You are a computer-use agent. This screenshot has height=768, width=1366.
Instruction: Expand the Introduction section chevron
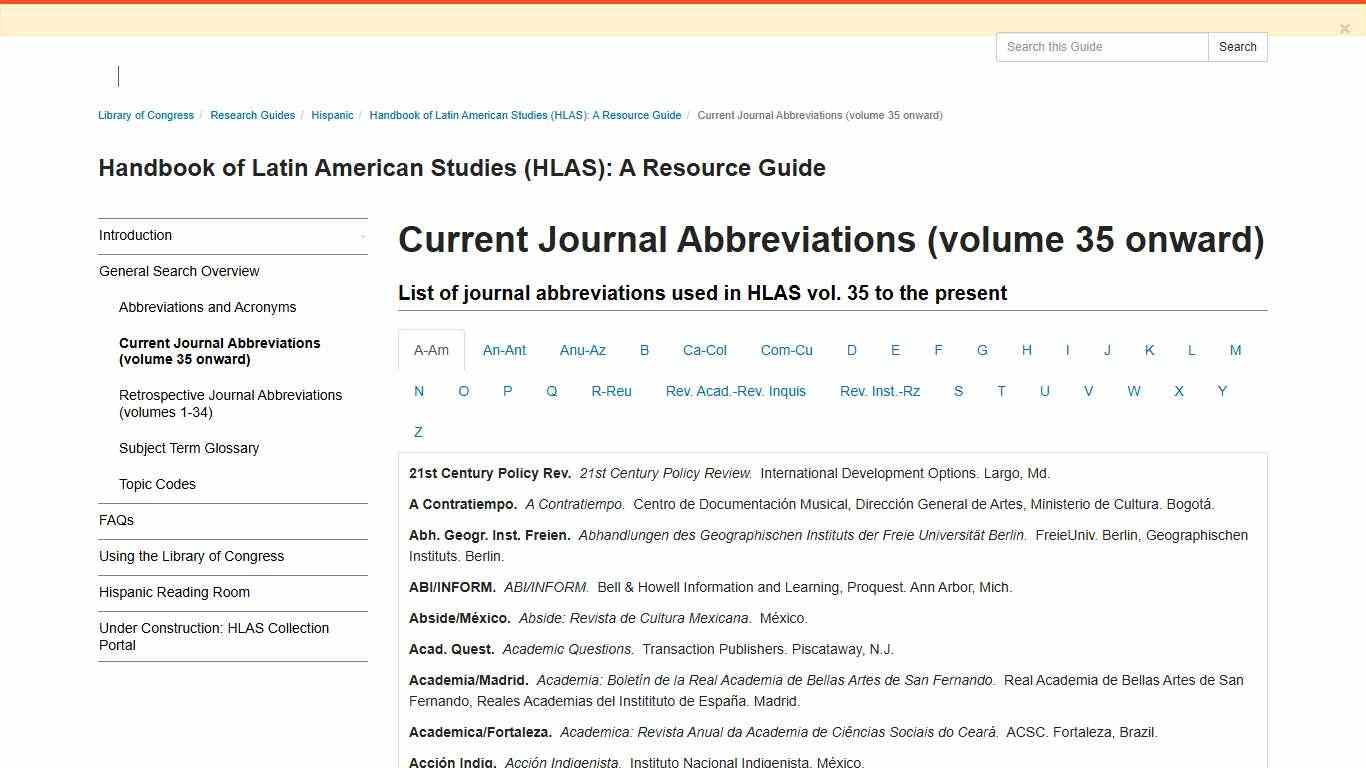tap(362, 236)
